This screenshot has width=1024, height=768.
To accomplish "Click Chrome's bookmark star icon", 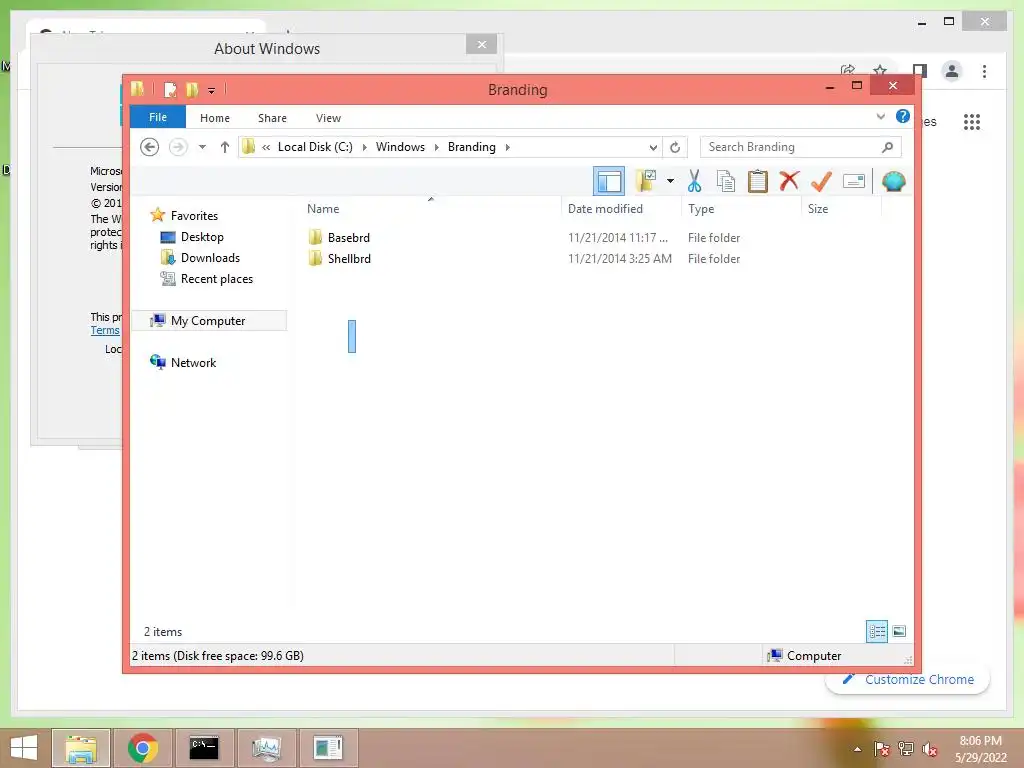I will click(880, 70).
